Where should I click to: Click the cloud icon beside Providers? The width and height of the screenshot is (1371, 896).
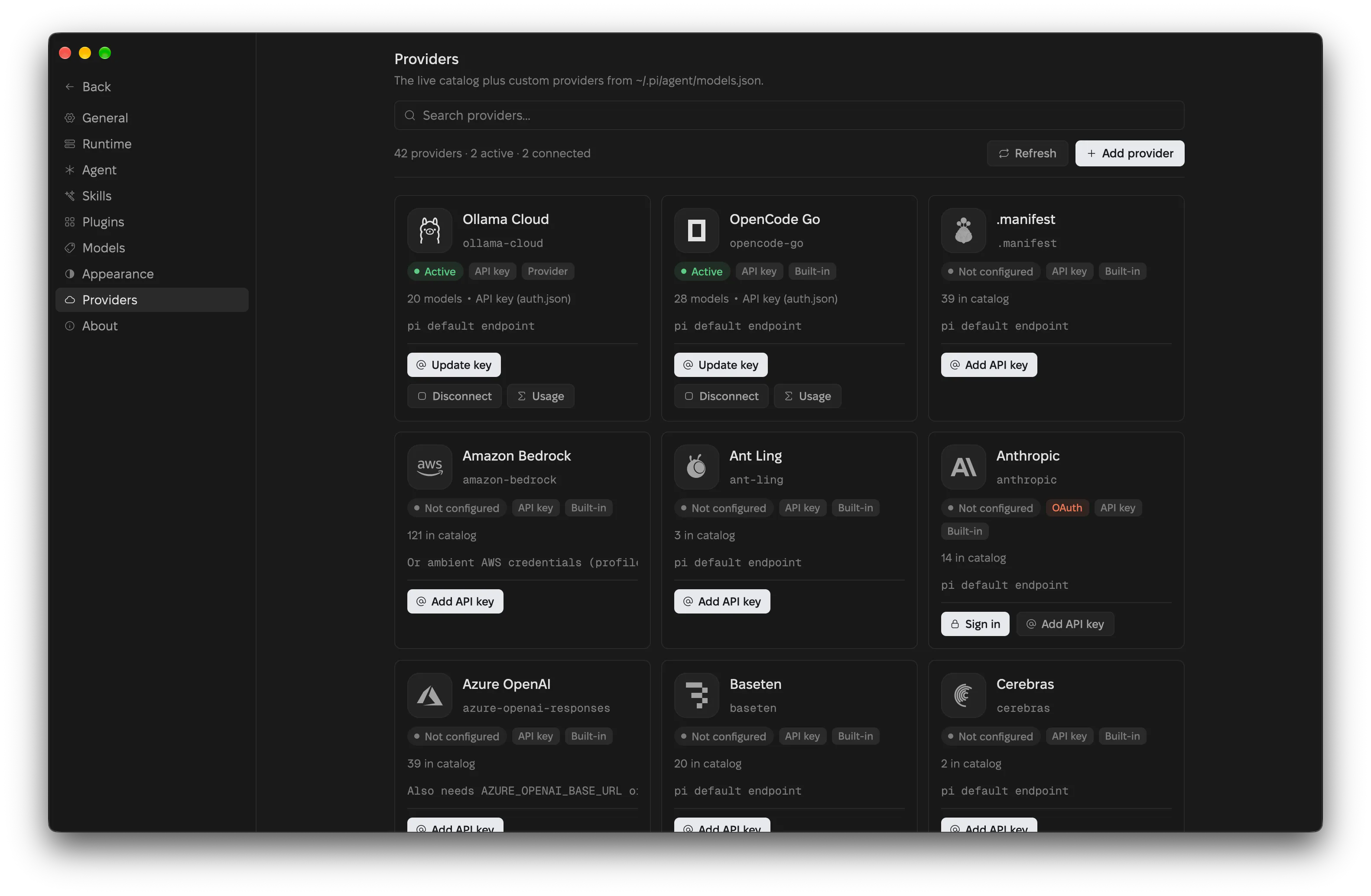[x=70, y=300]
